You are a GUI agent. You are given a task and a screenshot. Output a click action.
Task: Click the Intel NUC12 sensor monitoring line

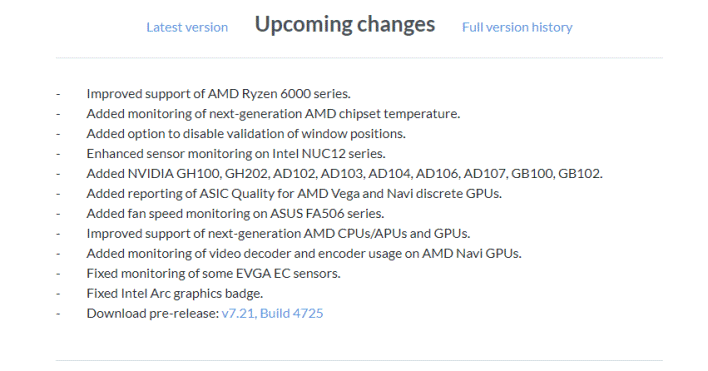point(236,153)
